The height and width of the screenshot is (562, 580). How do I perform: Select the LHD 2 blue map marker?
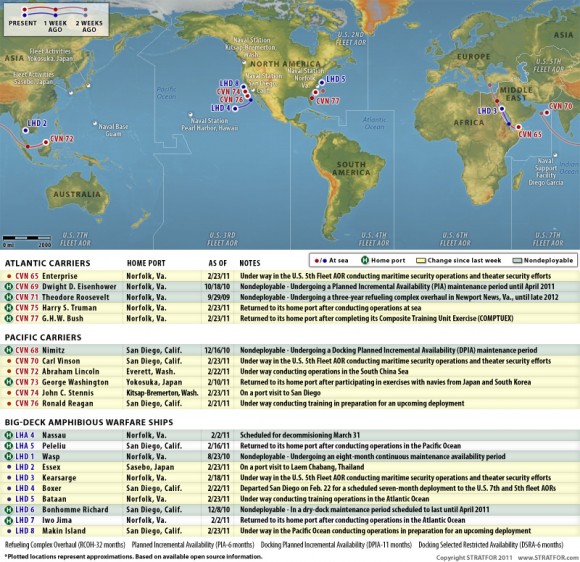tap(26, 130)
